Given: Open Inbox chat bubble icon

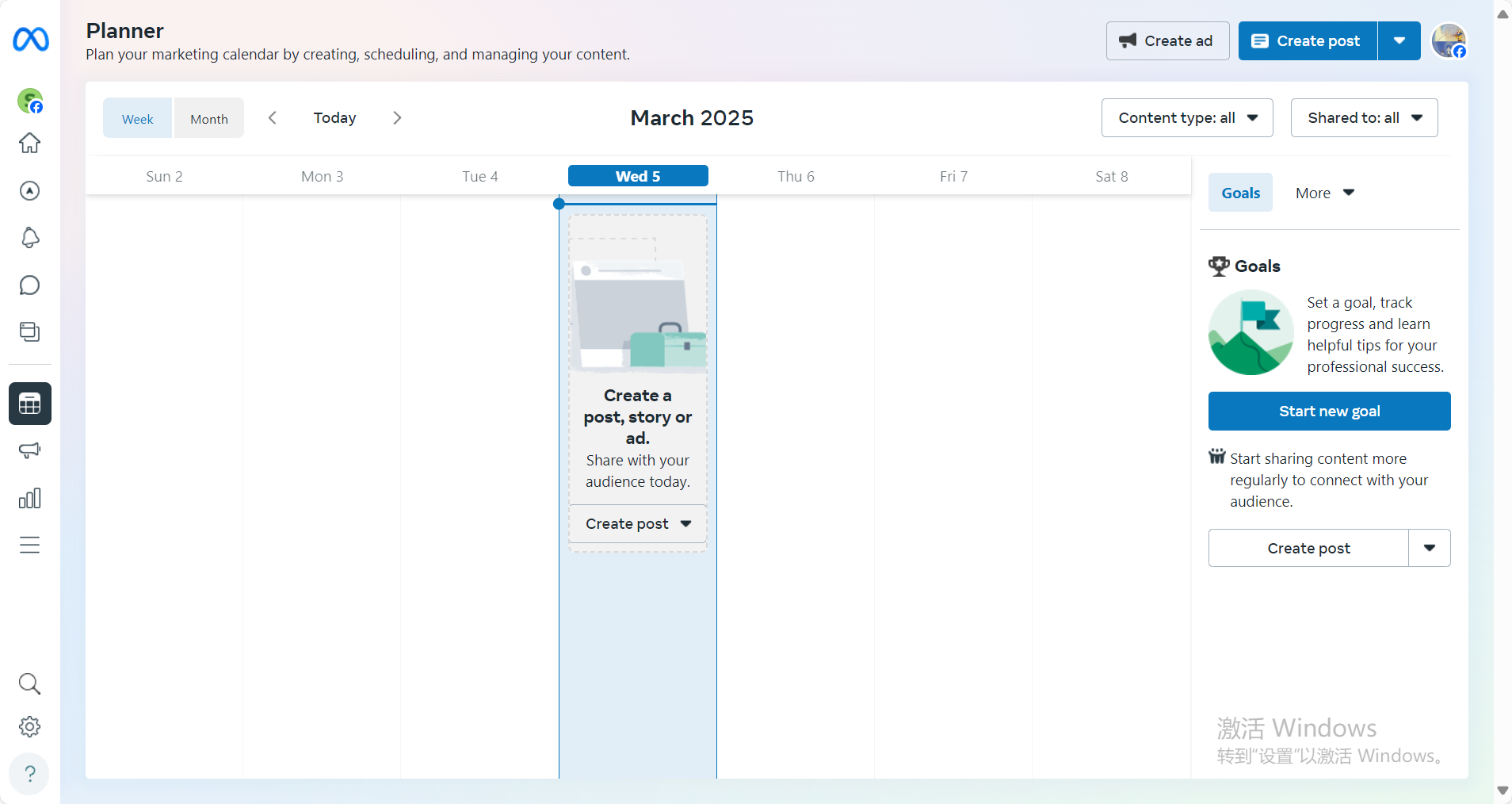Looking at the screenshot, I should pos(29,285).
